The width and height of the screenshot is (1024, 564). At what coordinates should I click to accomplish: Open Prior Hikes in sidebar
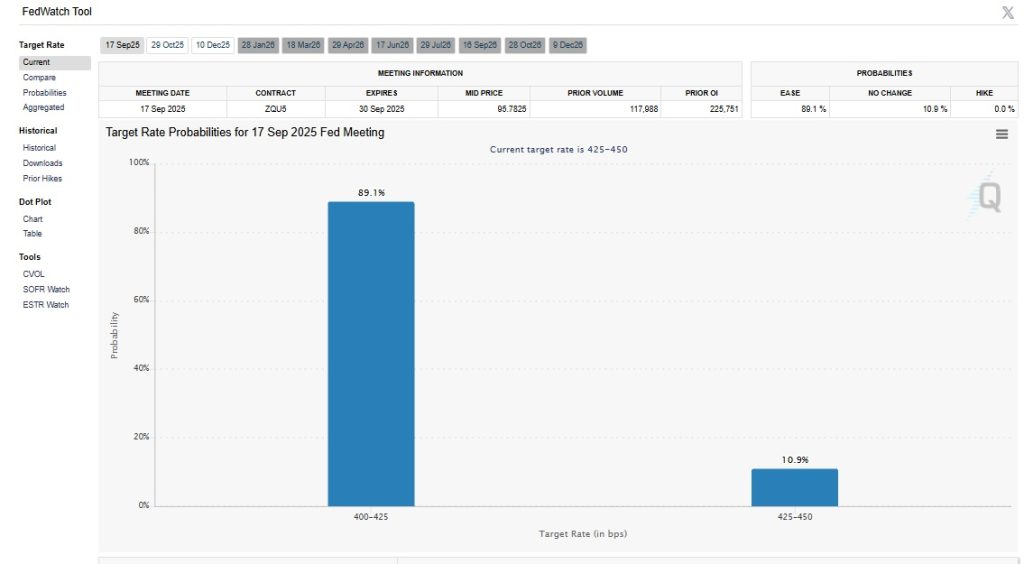(42, 178)
